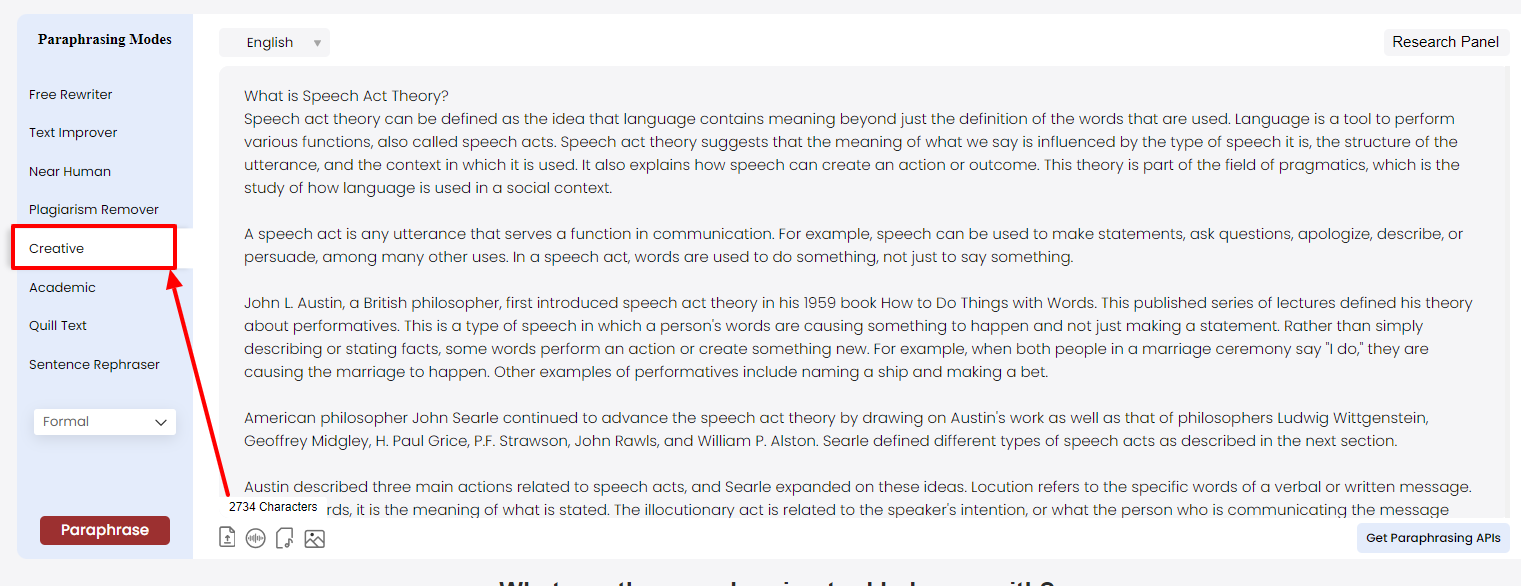Pick the Academic mode
Image resolution: width=1521 pixels, height=586 pixels.
[62, 288]
